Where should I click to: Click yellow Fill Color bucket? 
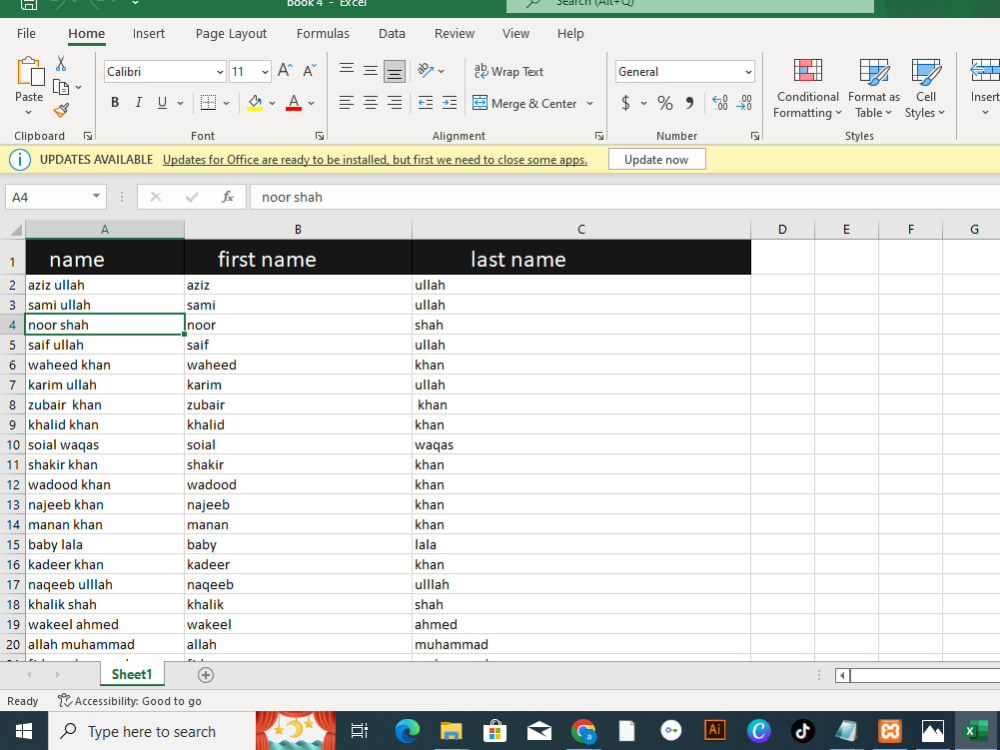[x=254, y=103]
